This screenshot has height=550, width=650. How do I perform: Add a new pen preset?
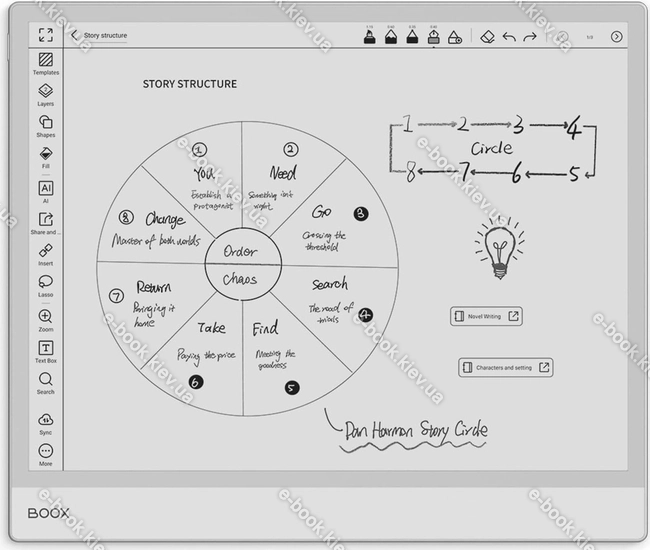coord(455,37)
